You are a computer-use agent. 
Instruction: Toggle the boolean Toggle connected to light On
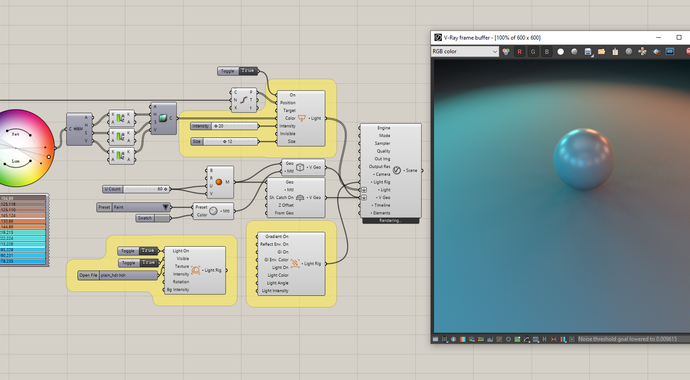point(239,71)
